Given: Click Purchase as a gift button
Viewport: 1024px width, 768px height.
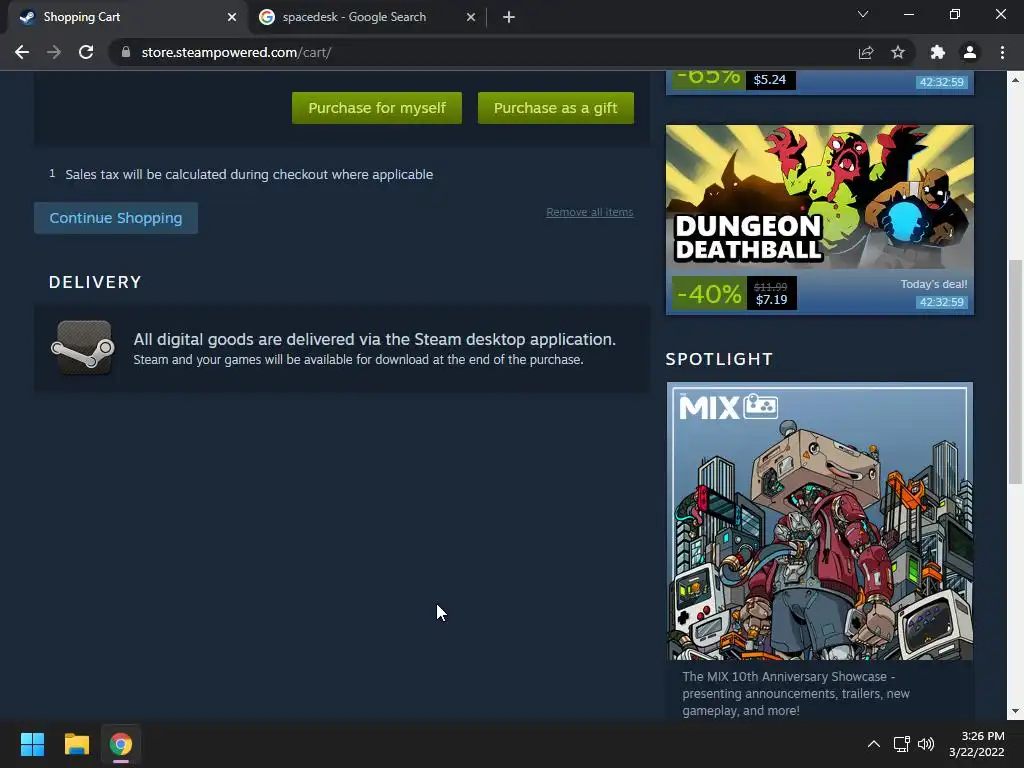Looking at the screenshot, I should tap(556, 108).
